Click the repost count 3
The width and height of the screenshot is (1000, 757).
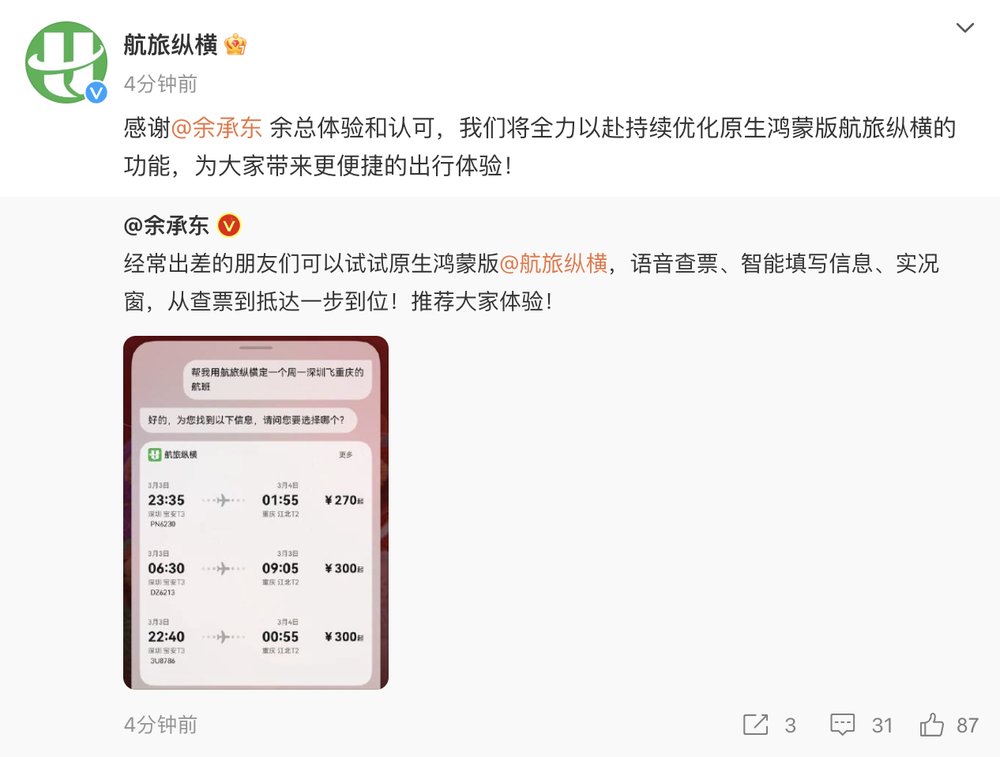pos(790,725)
